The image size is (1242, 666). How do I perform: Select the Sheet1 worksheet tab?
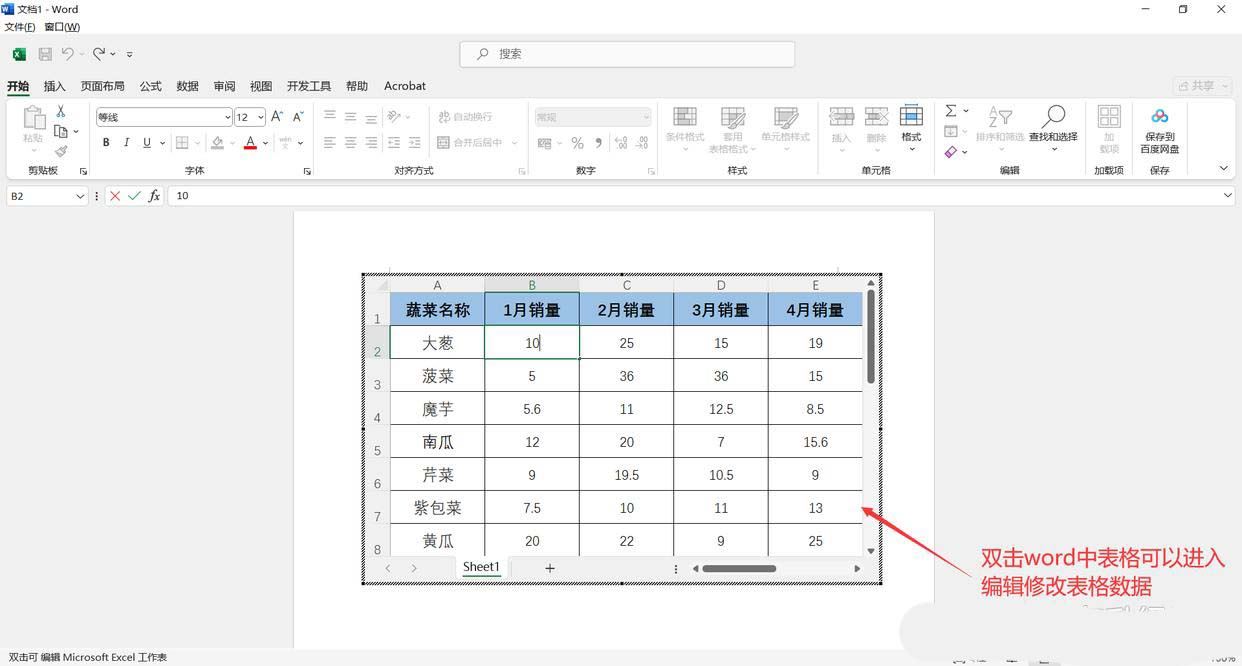point(481,567)
